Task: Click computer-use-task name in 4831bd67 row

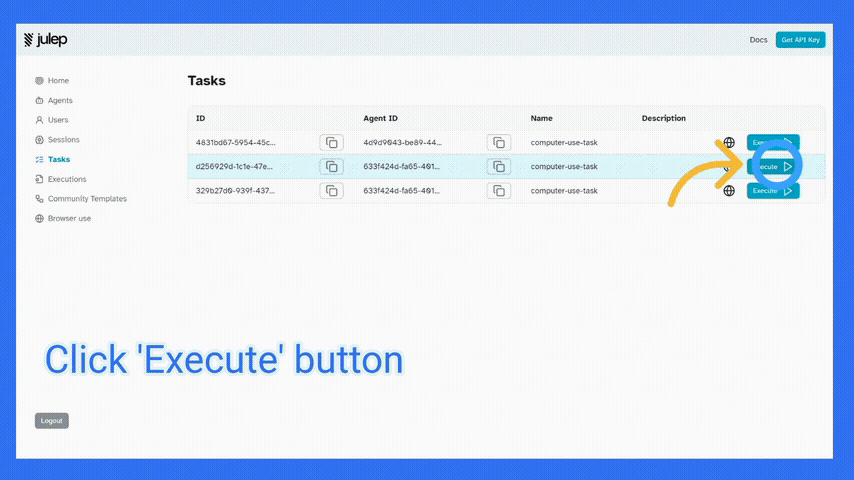Action: coord(564,143)
